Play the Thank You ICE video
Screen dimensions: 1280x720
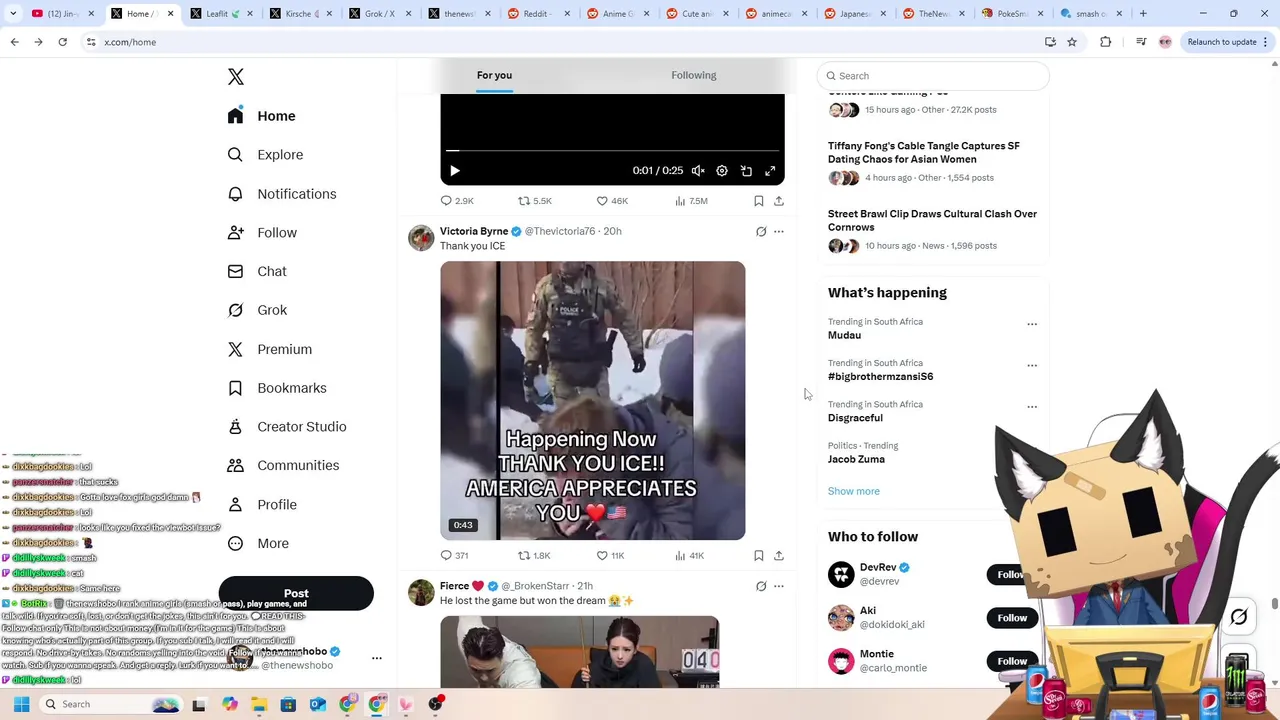coord(592,400)
